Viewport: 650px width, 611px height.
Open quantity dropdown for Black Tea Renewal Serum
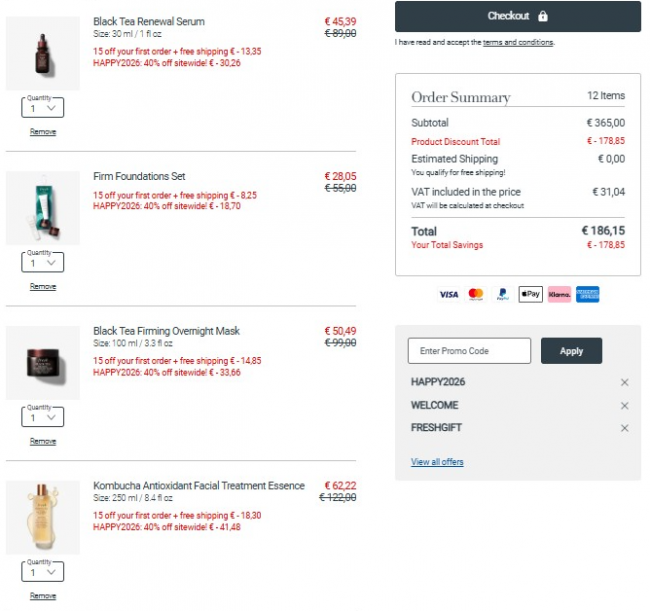[42, 108]
